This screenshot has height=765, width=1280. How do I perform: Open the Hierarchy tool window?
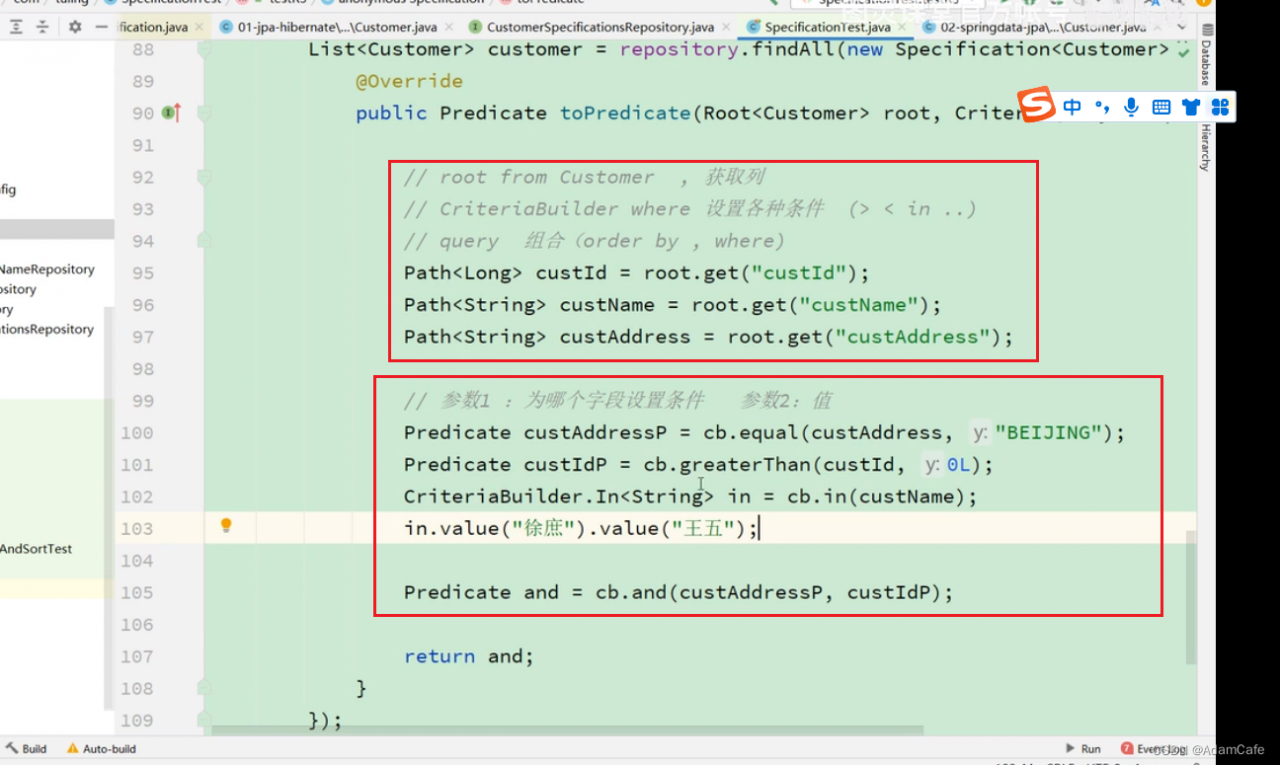pos(1205,148)
